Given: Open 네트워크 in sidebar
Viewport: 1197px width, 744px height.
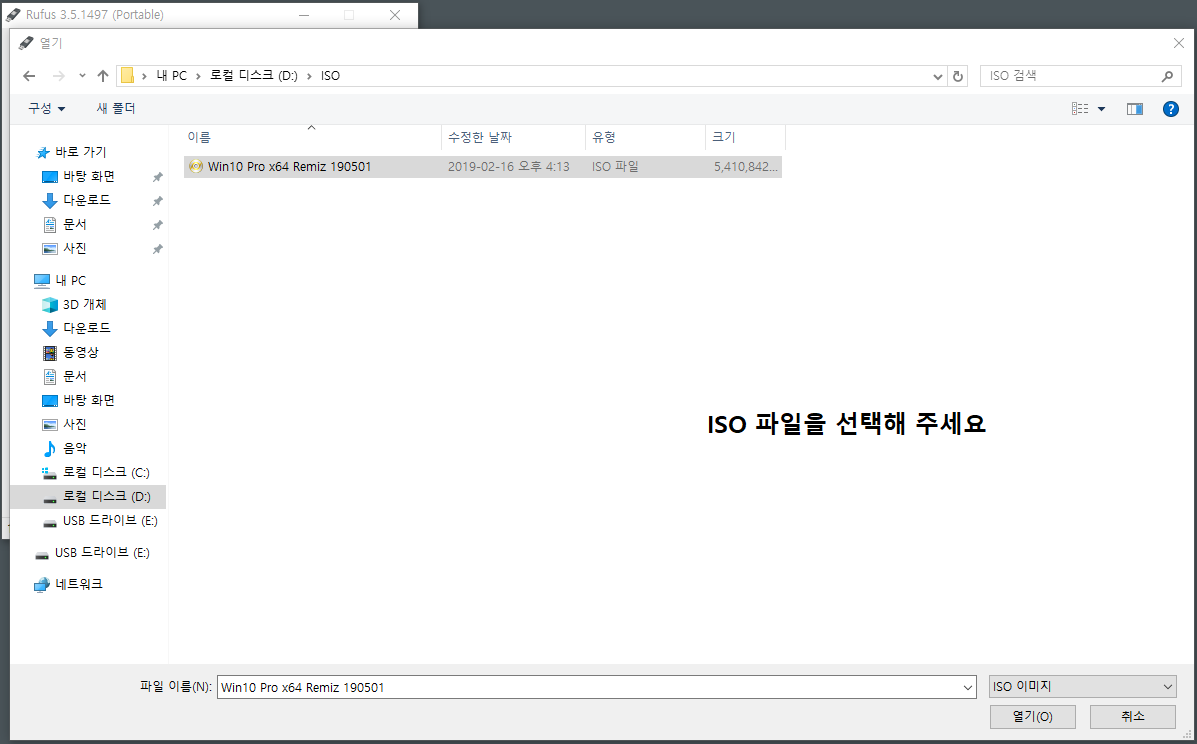Looking at the screenshot, I should pos(78,585).
